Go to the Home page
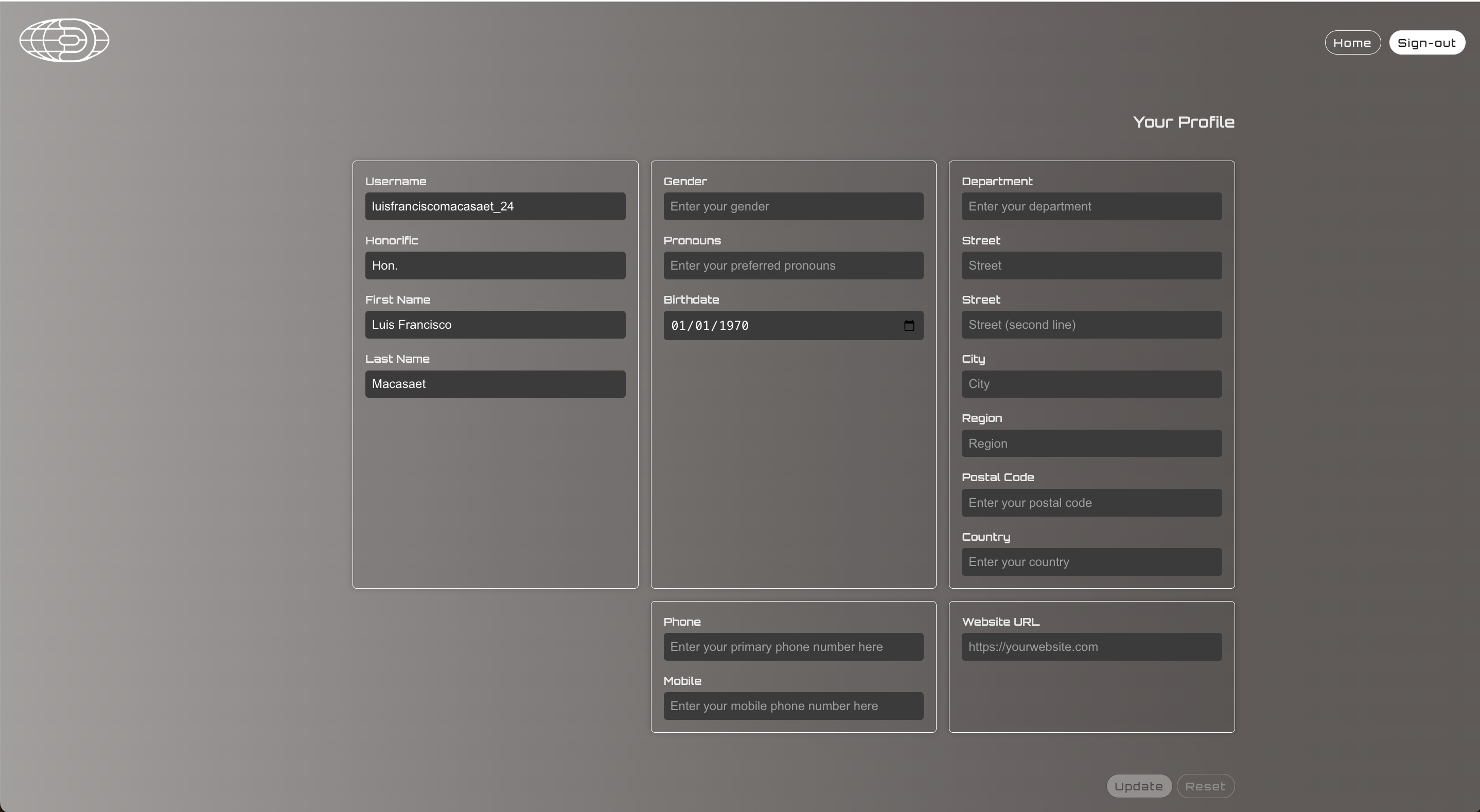 pos(1352,43)
